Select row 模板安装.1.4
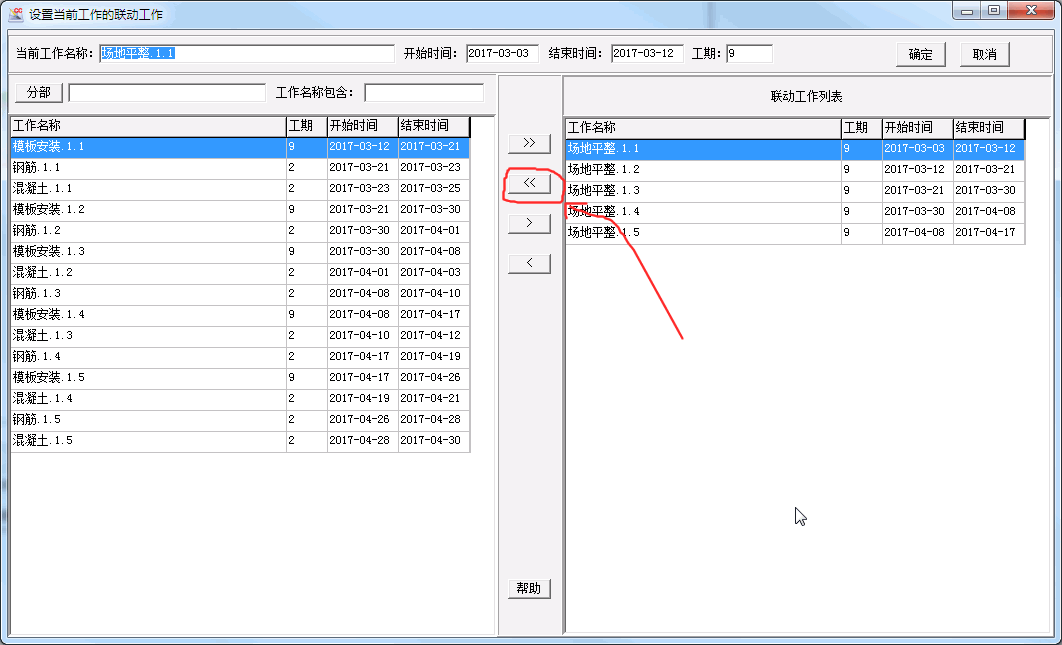The width and height of the screenshot is (1062, 645). pos(240,315)
